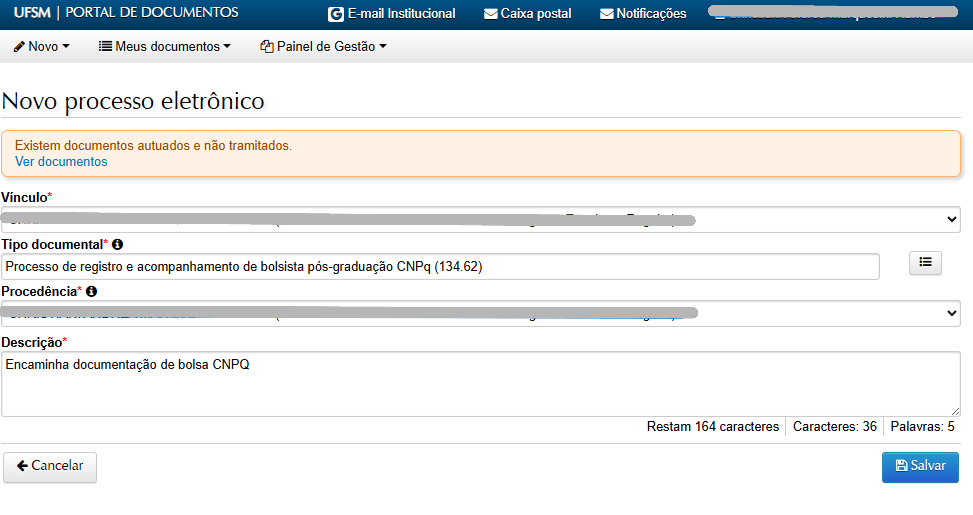973x515 pixels.
Task: Click the Caixa postal envelope icon
Action: coord(490,14)
